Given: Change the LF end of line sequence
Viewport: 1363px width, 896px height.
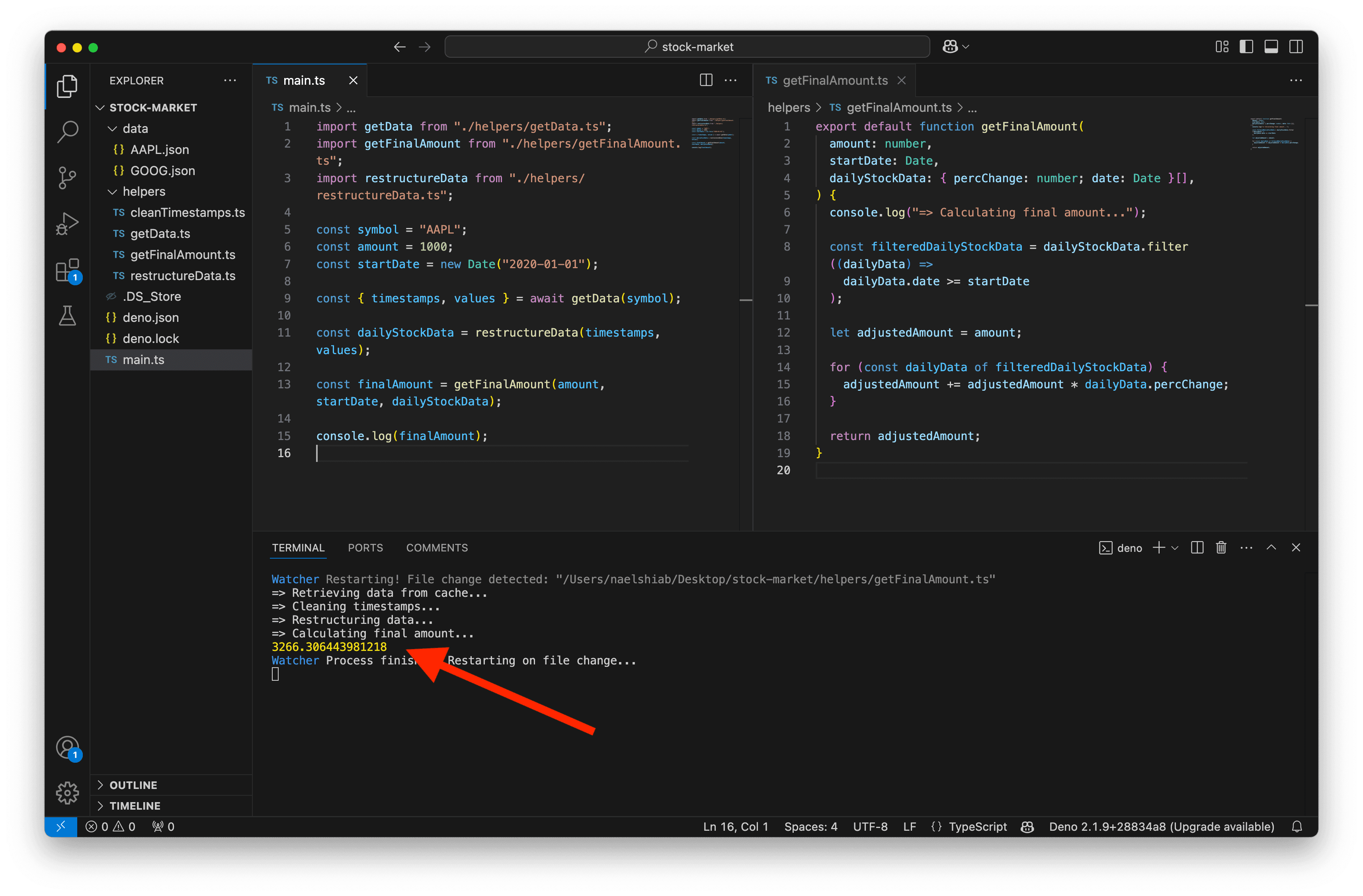Looking at the screenshot, I should click(910, 826).
